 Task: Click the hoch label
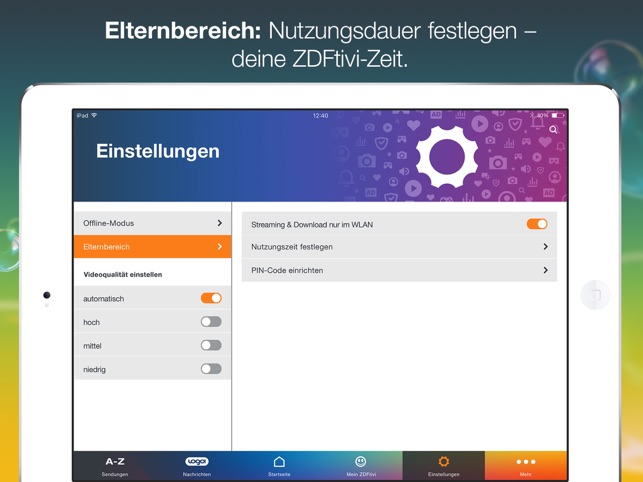[x=91, y=322]
